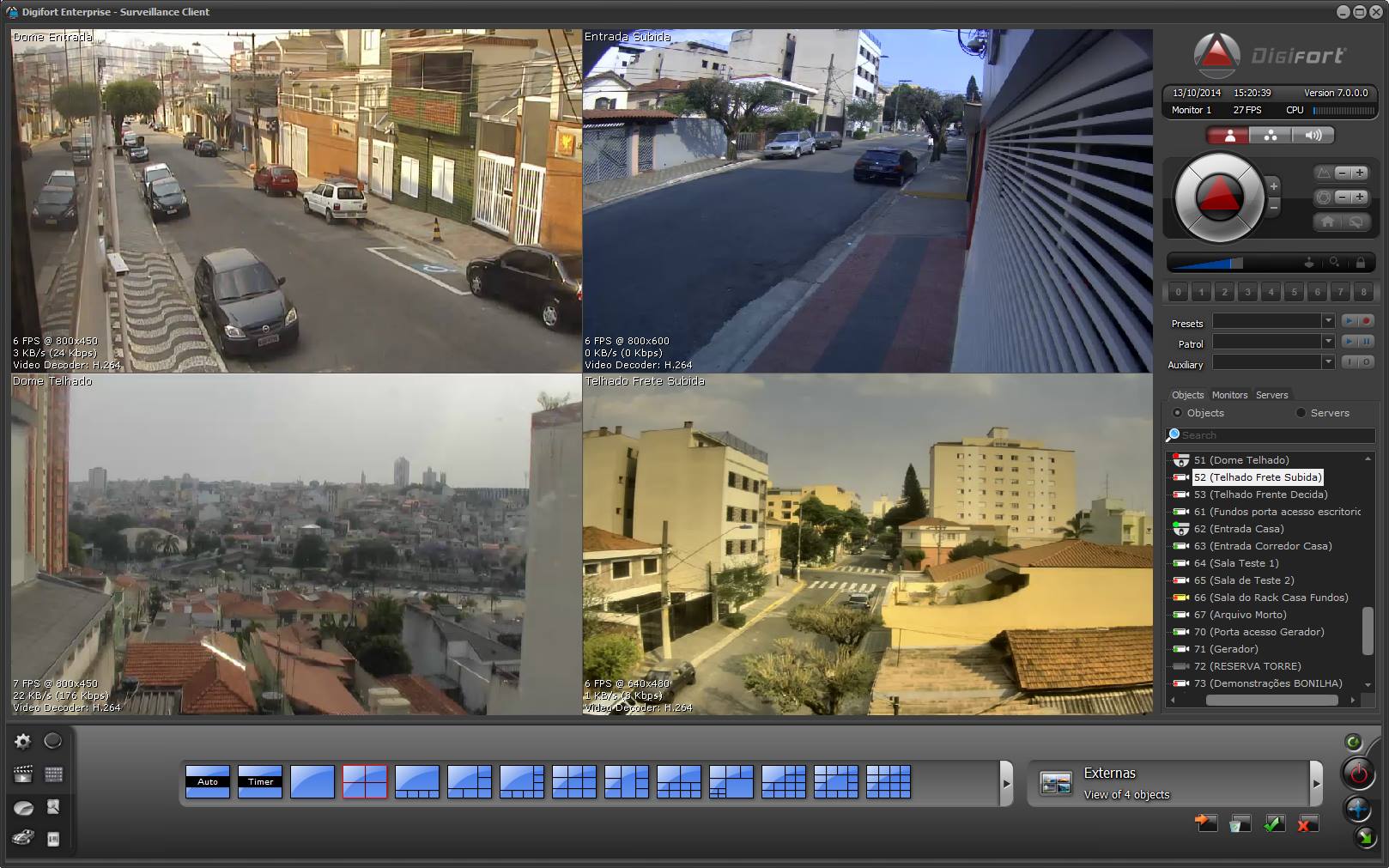The image size is (1389, 868).
Task: Click the green checkmark view icon
Action: 1274,824
